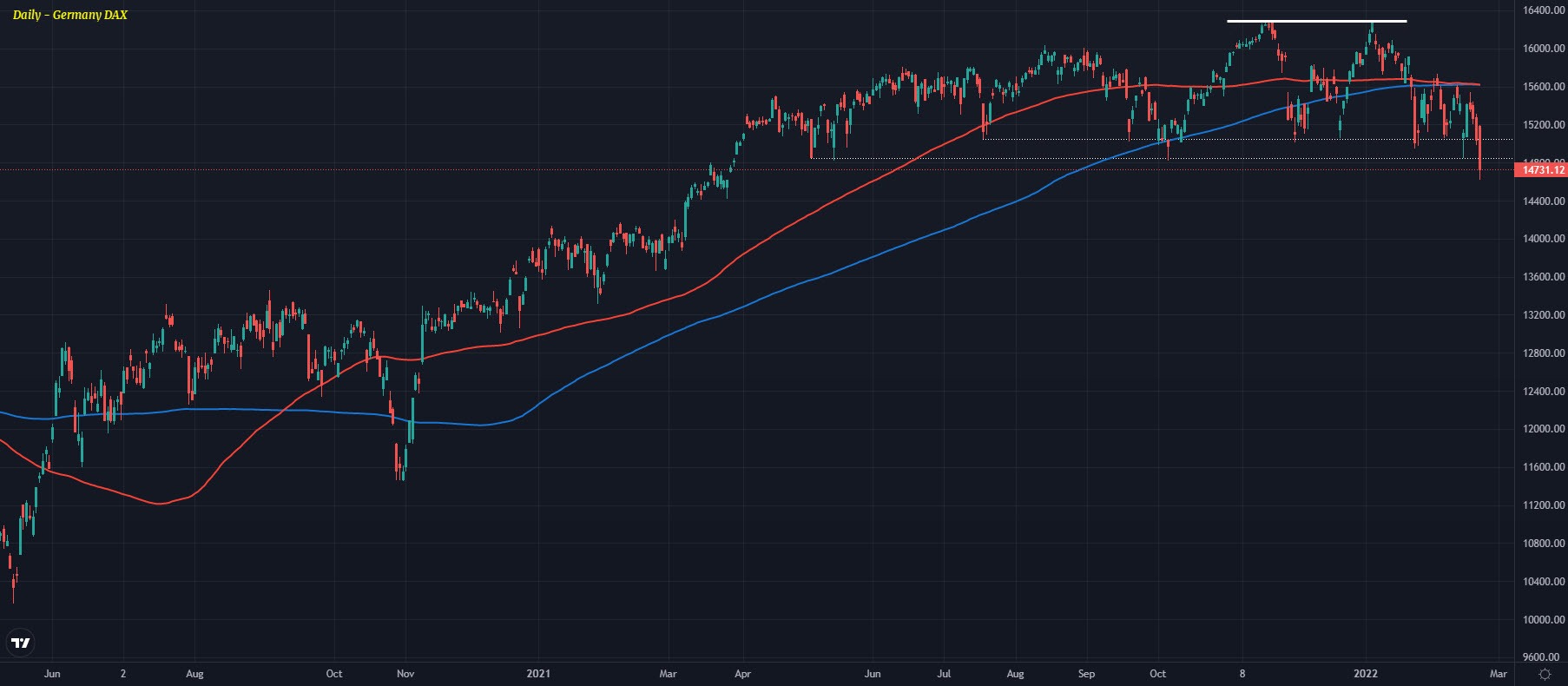
Task: Click the 12400.00 price axis label
Action: point(1544,392)
